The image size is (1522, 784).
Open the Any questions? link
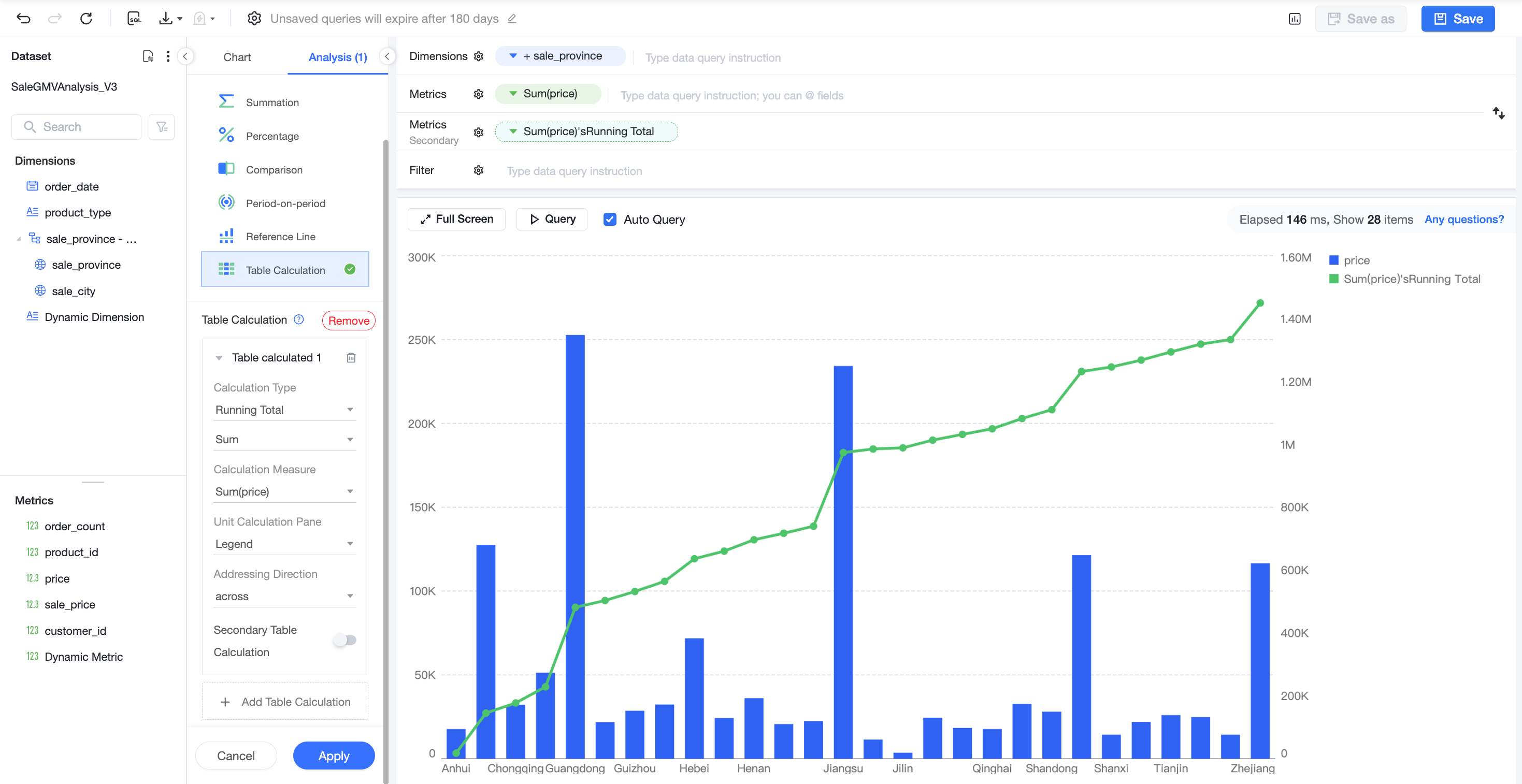(x=1464, y=219)
